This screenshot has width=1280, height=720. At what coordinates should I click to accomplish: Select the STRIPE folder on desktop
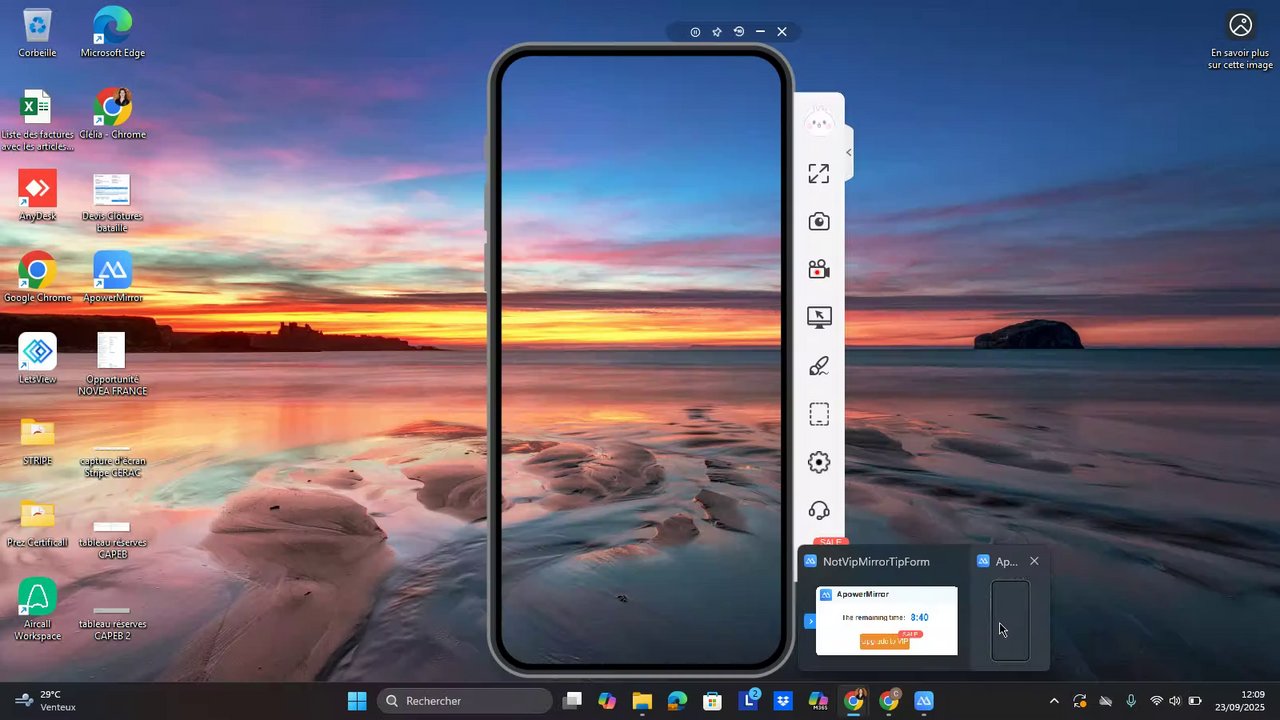[37, 441]
